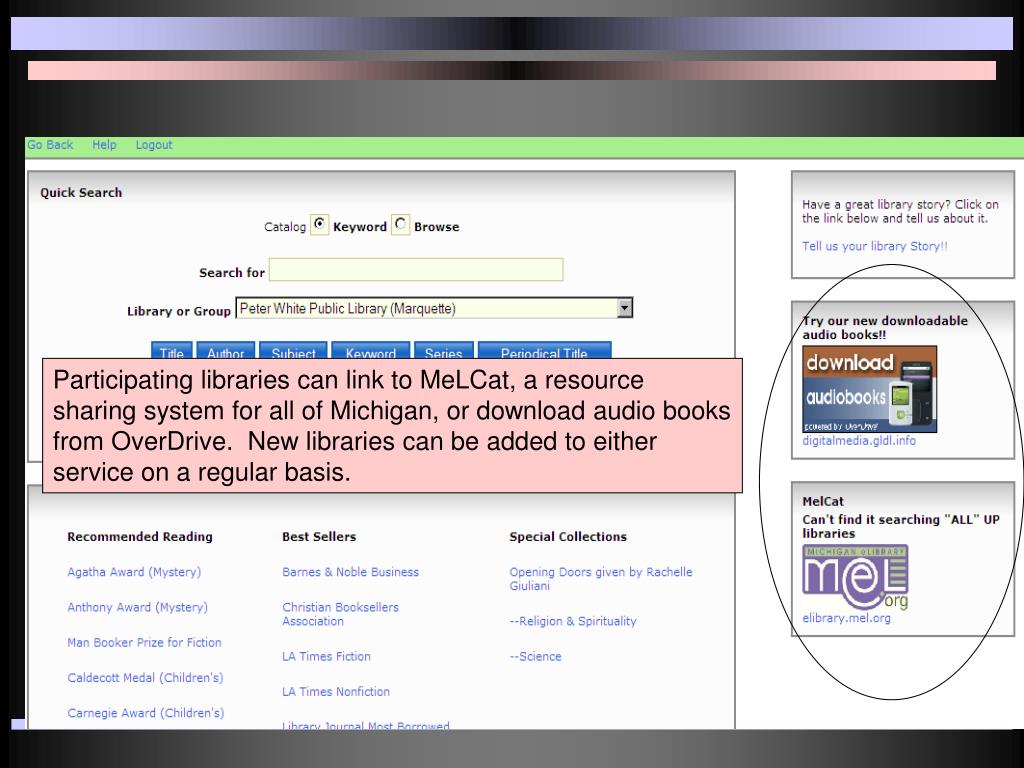
Task: Click the Subject search button
Action: point(293,351)
